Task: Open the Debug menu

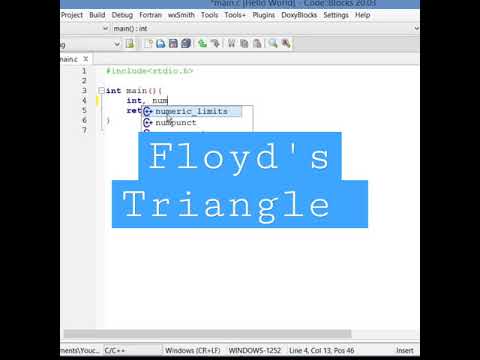Action: [122, 15]
